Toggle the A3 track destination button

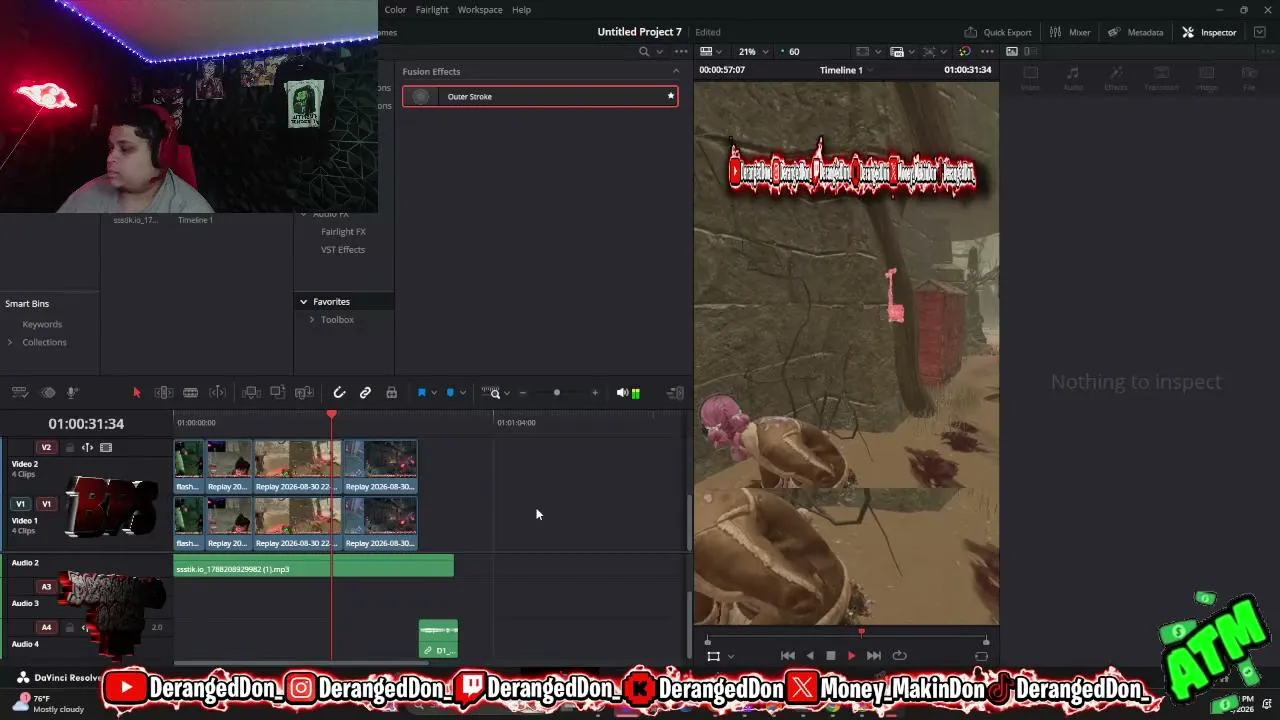46,587
